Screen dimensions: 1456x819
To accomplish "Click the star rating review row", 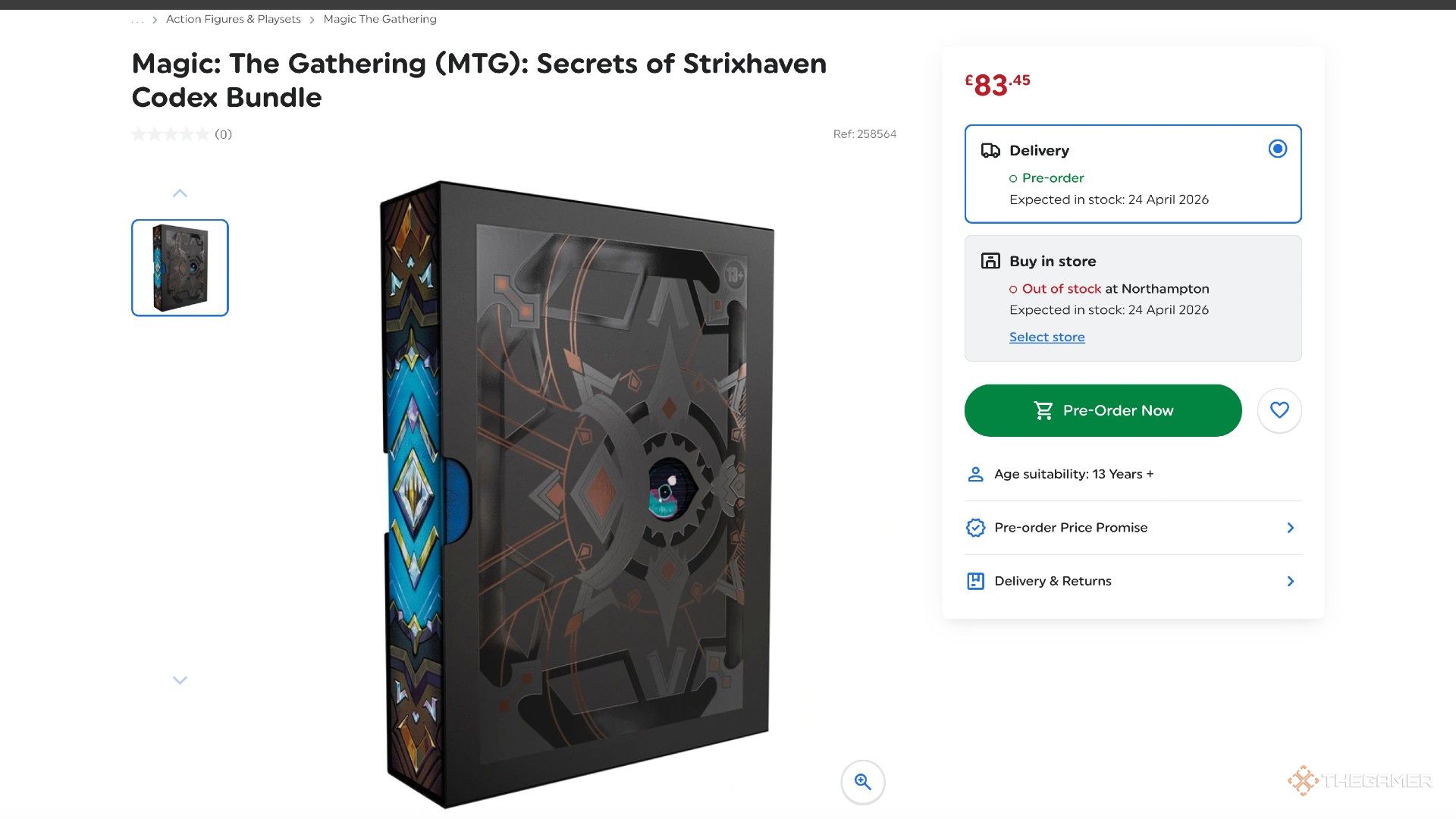I will 182,134.
